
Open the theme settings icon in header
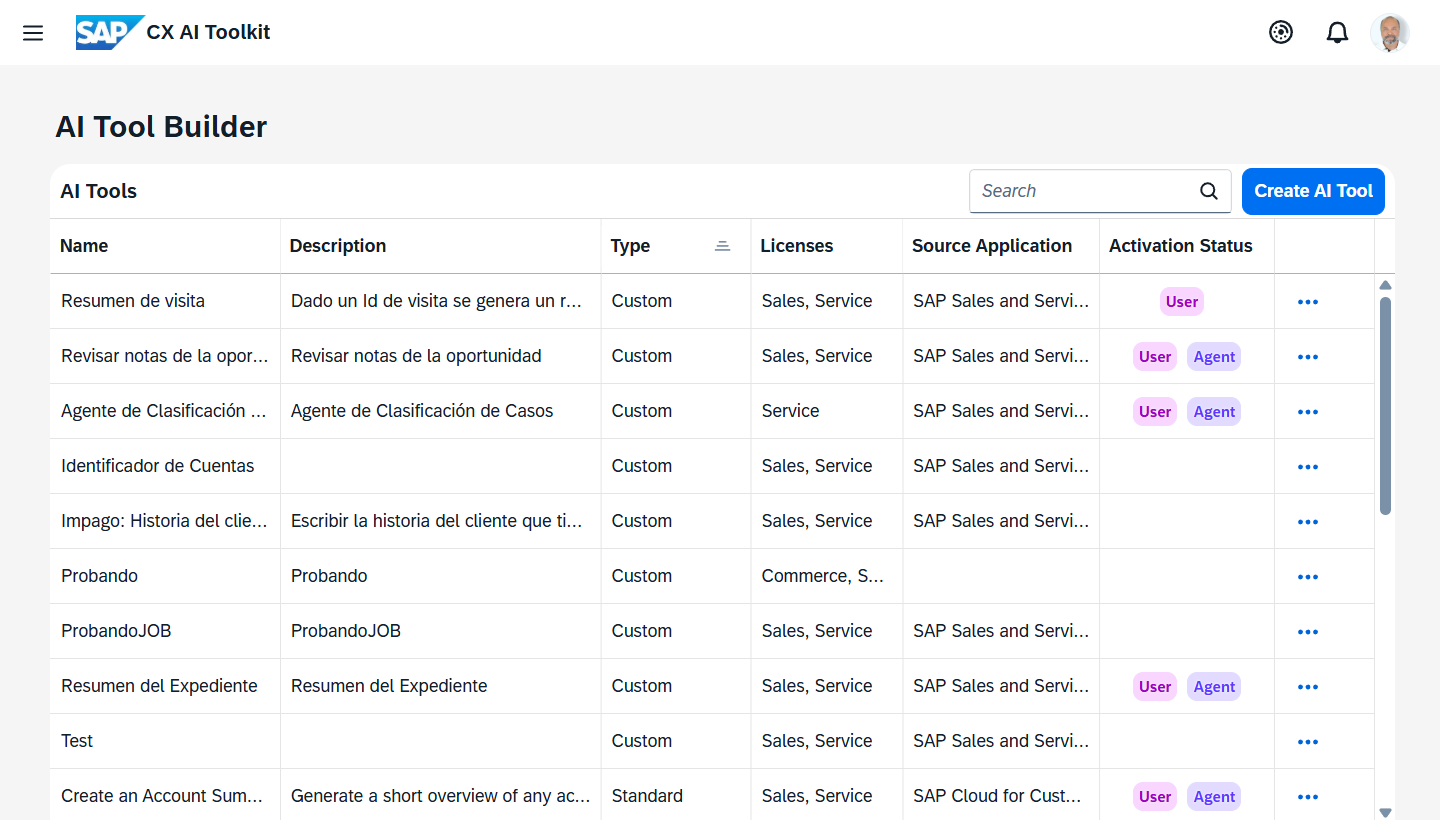[1280, 33]
